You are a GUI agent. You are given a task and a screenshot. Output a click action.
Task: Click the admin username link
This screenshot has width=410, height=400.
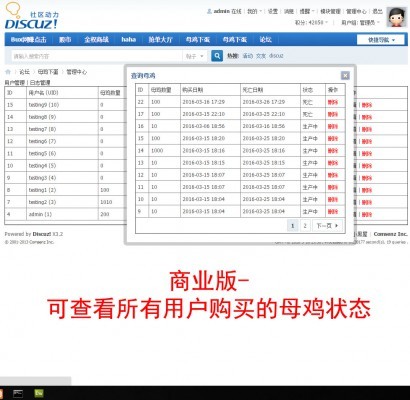click(x=221, y=11)
